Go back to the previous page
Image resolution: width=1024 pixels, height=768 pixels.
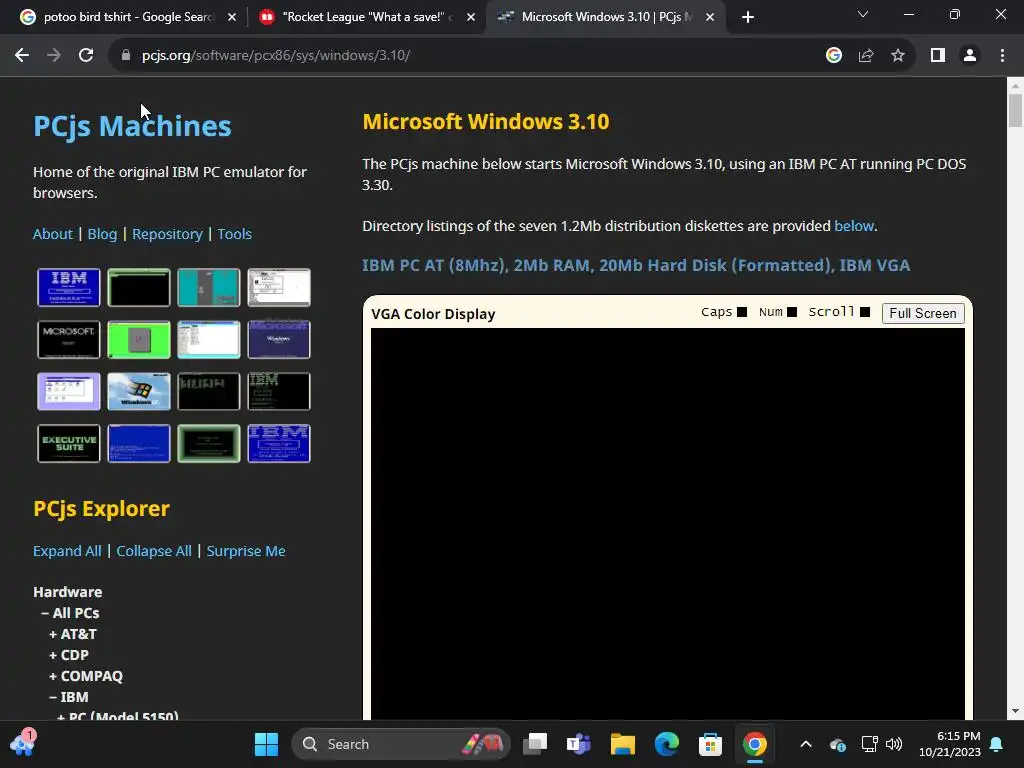[22, 56]
